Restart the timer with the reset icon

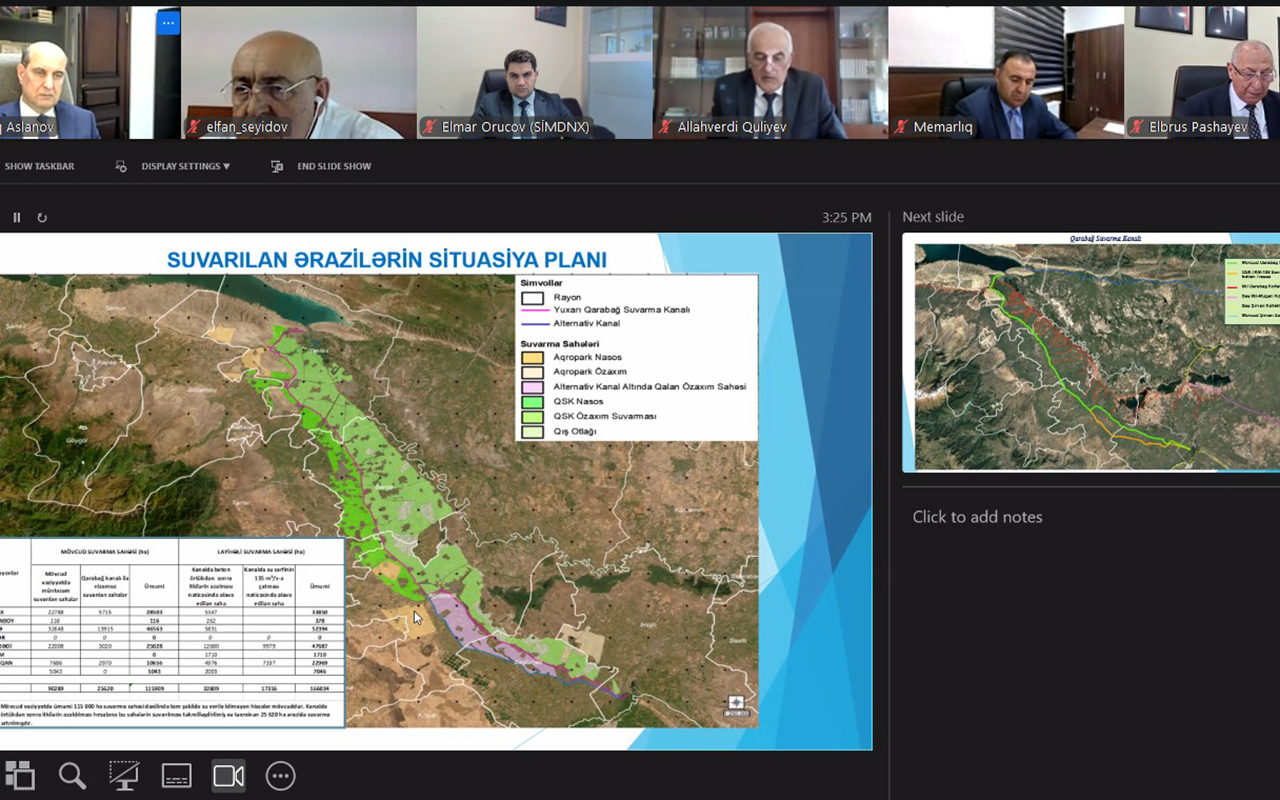click(x=42, y=217)
